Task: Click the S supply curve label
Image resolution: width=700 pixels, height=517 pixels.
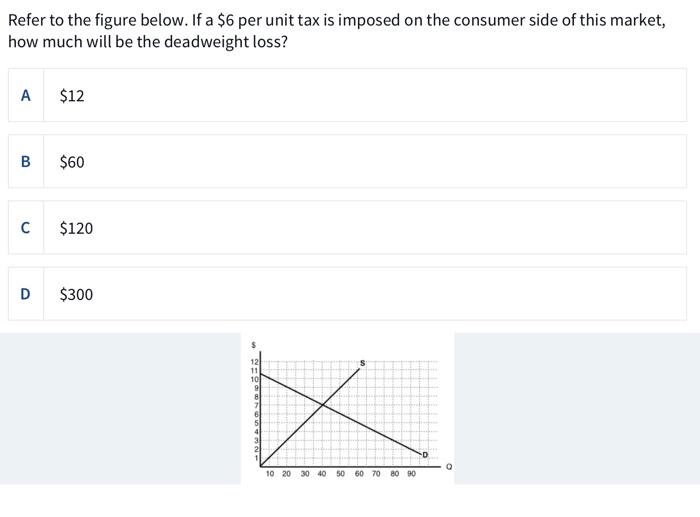Action: point(362,363)
